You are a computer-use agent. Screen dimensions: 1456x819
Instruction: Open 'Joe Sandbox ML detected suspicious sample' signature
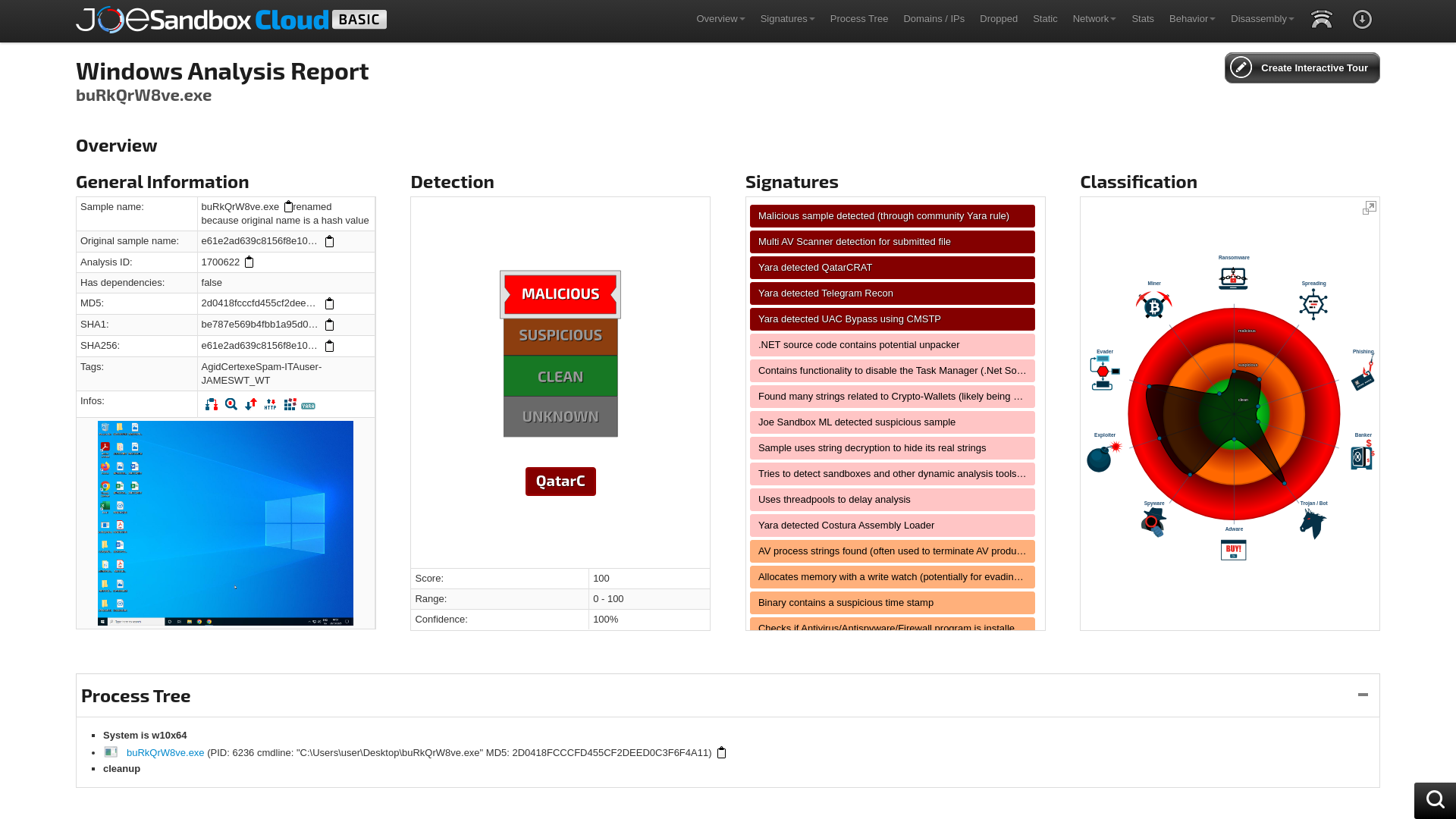point(892,422)
